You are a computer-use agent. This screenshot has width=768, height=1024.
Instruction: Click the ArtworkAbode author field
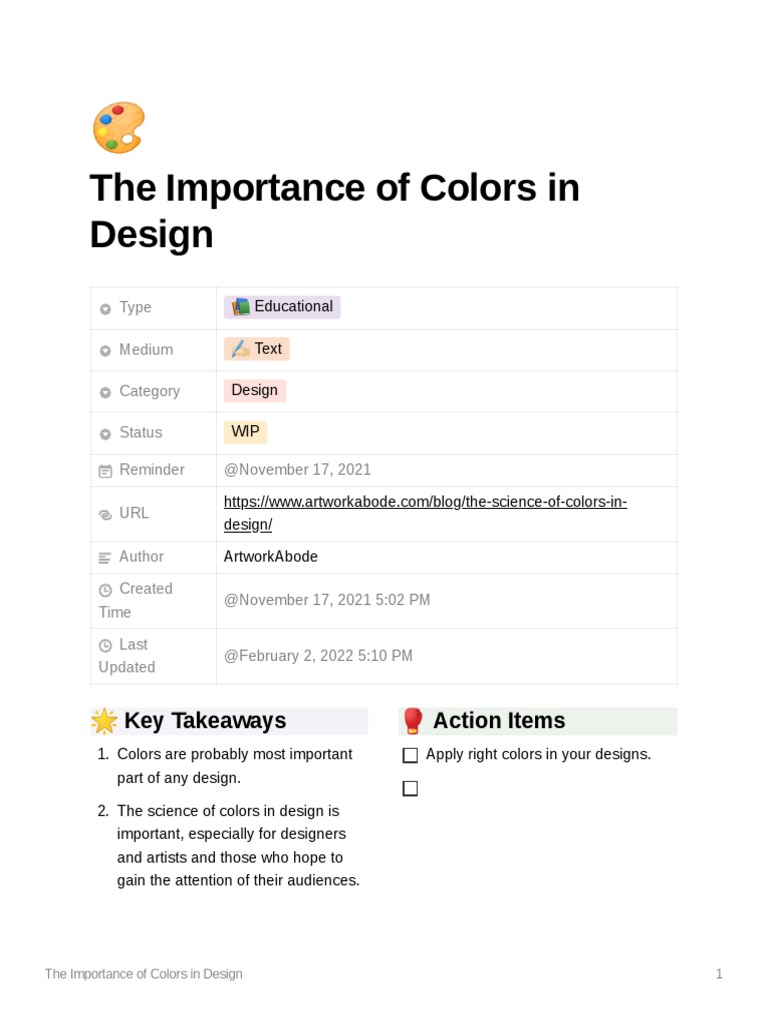(271, 557)
